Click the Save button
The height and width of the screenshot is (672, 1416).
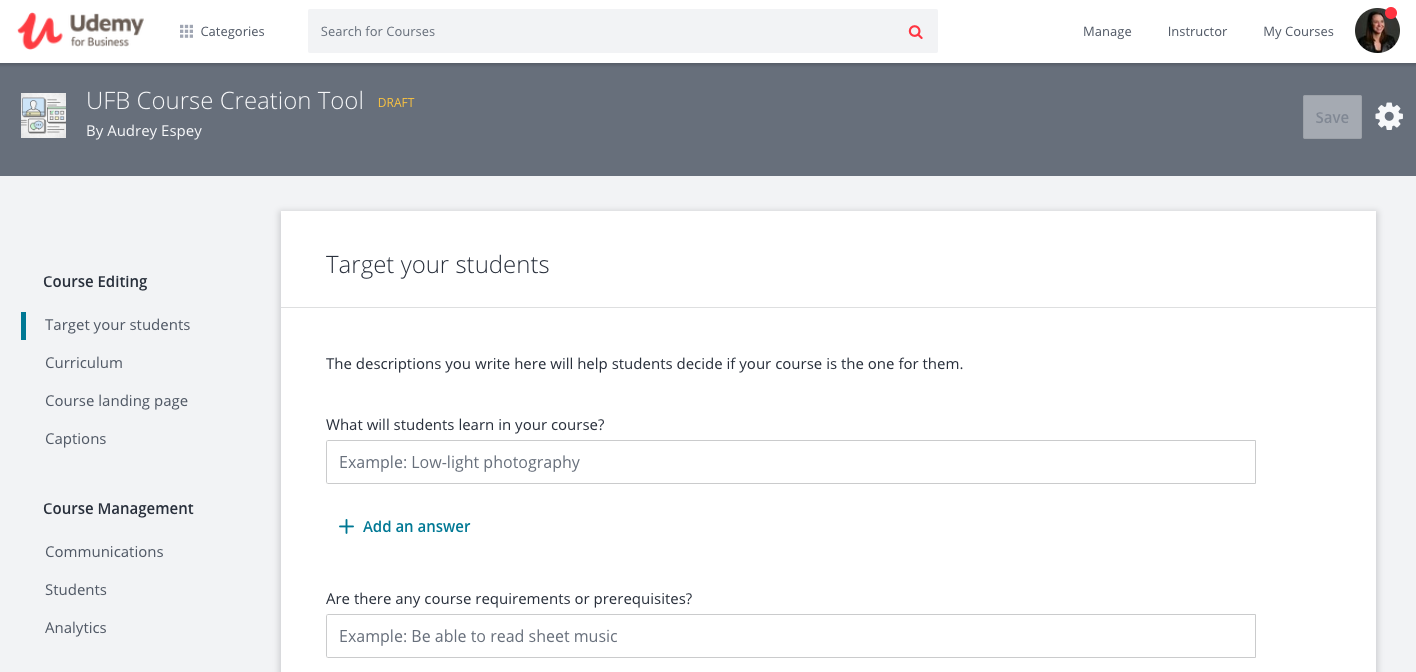point(1332,116)
